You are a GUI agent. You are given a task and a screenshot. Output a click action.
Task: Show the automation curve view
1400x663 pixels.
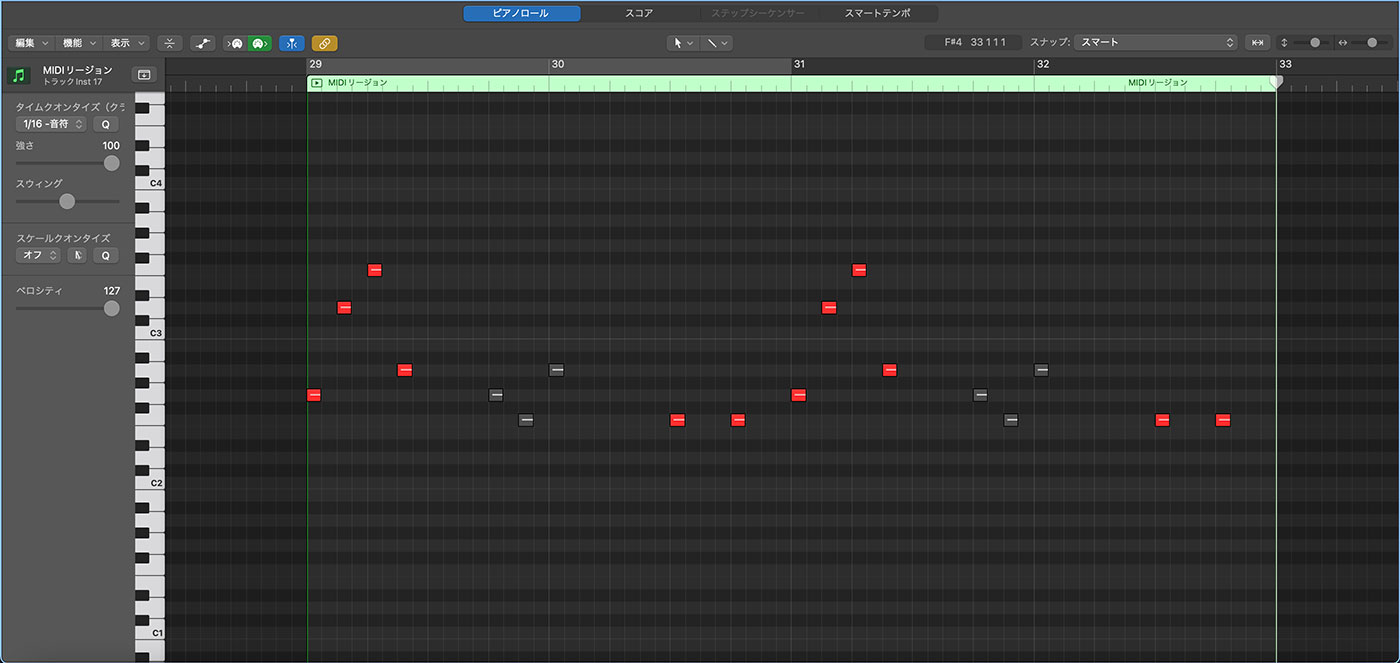point(203,43)
